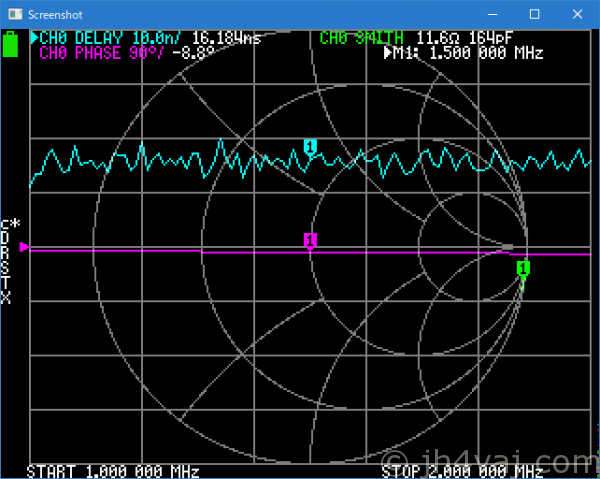The height and width of the screenshot is (479, 600).
Task: Click the D calibration status letter
Action: (6, 239)
